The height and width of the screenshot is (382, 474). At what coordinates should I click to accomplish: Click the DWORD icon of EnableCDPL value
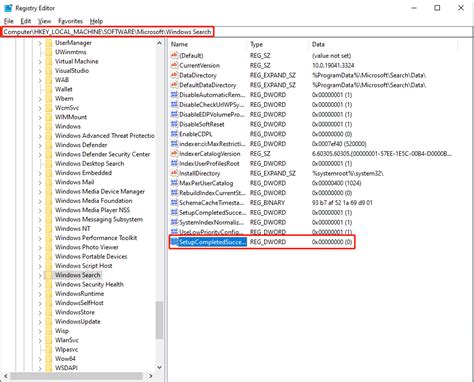tap(174, 134)
